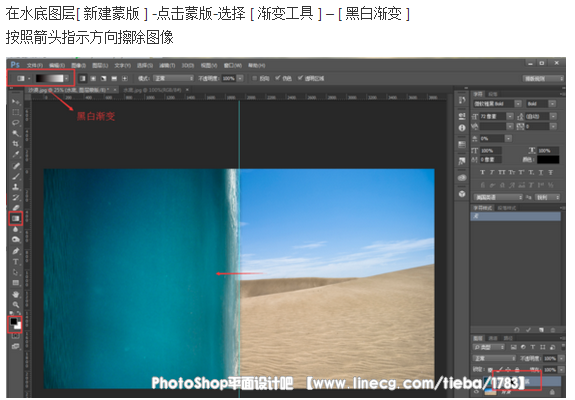Select the History Brush tool
The image size is (575, 400).
pos(15,198)
